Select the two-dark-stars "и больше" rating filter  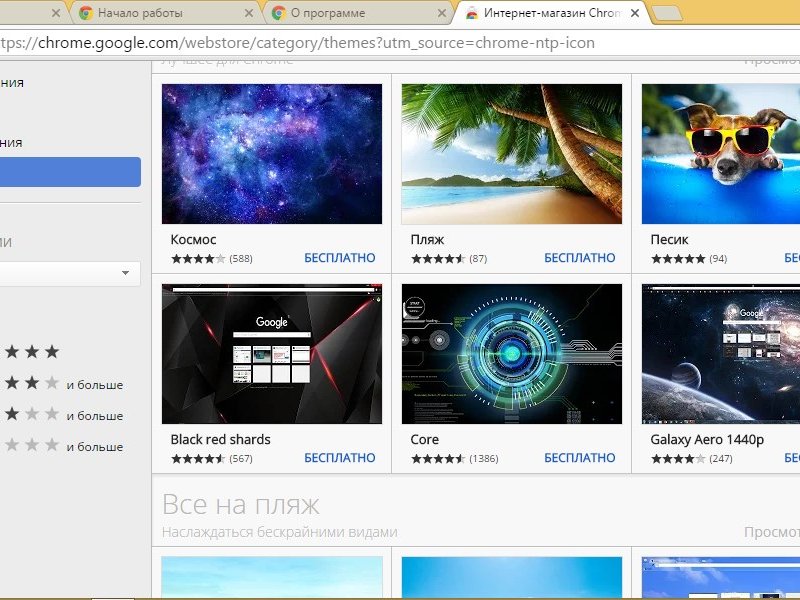[63, 384]
